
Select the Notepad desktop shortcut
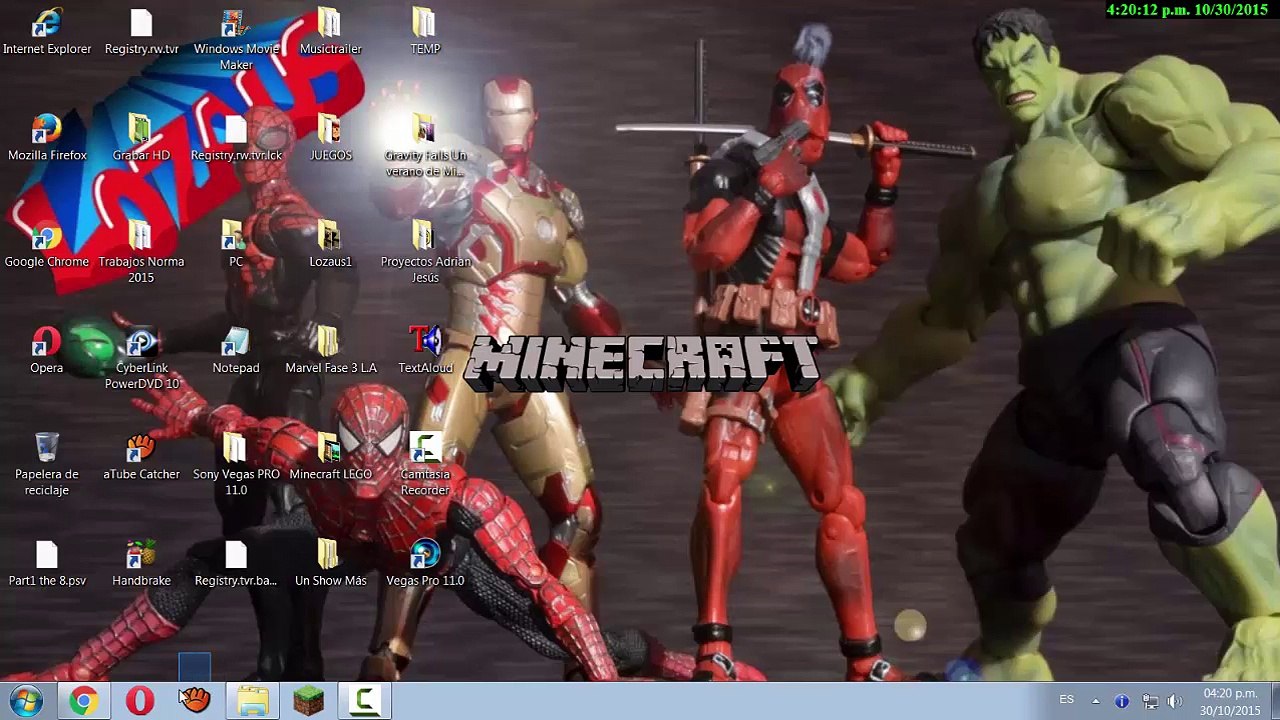(236, 351)
